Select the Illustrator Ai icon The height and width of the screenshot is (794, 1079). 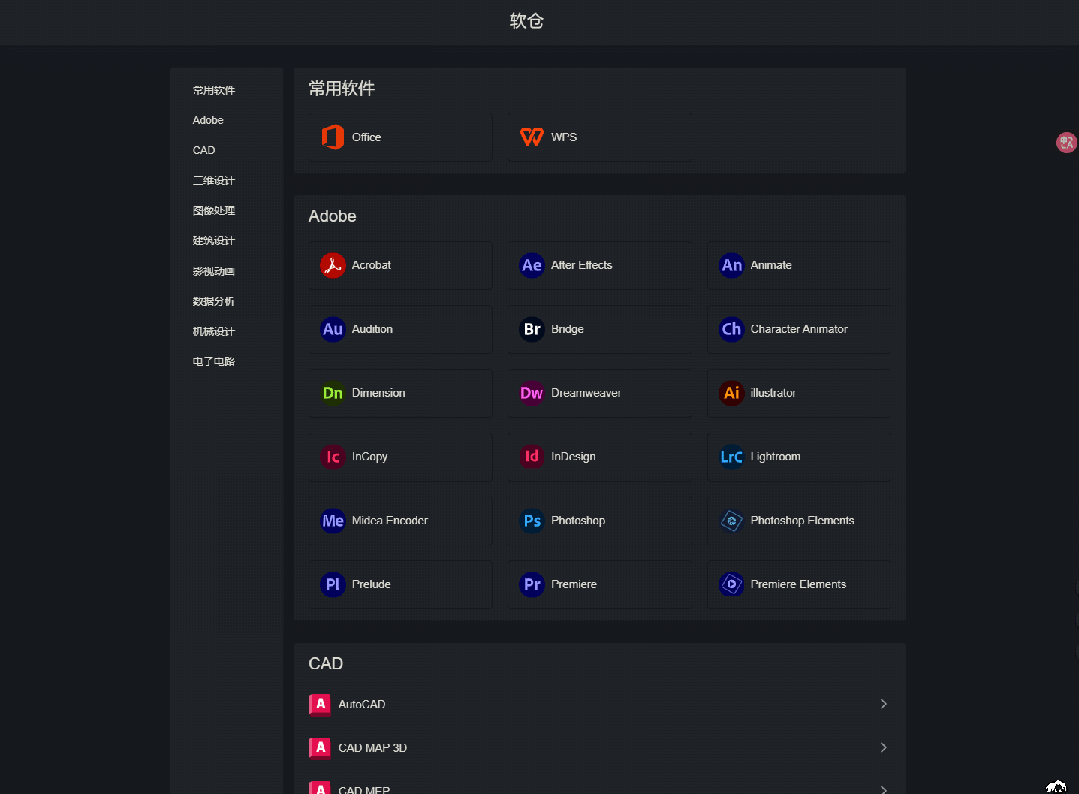[x=732, y=393]
